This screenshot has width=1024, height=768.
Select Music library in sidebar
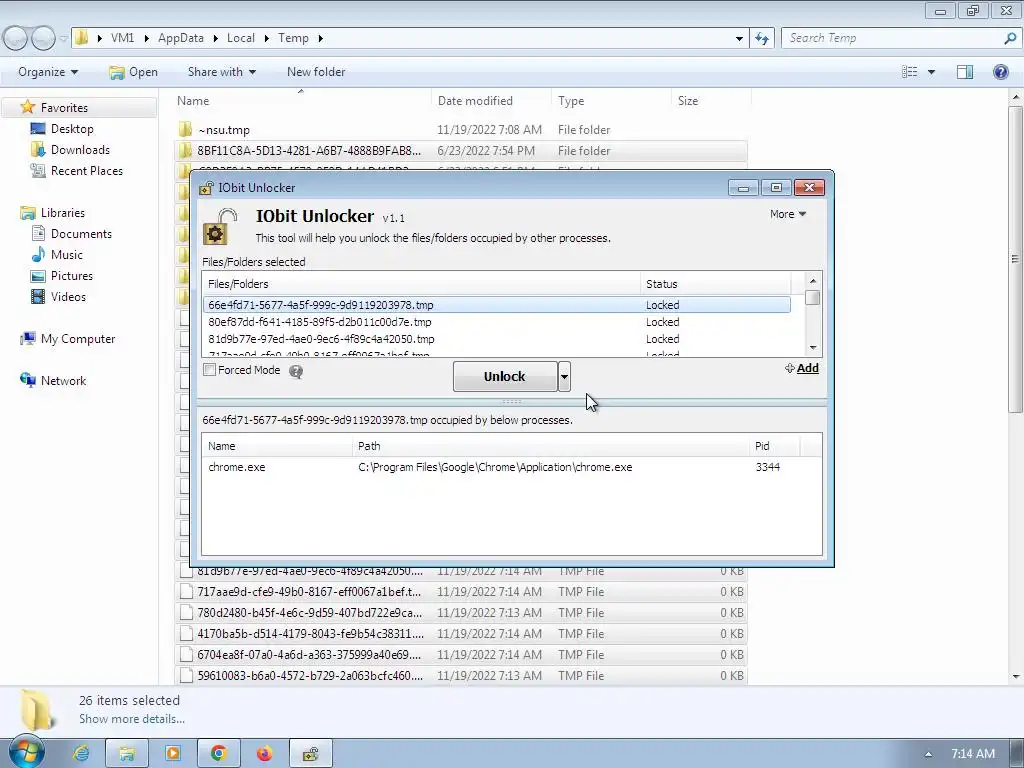click(x=57, y=255)
